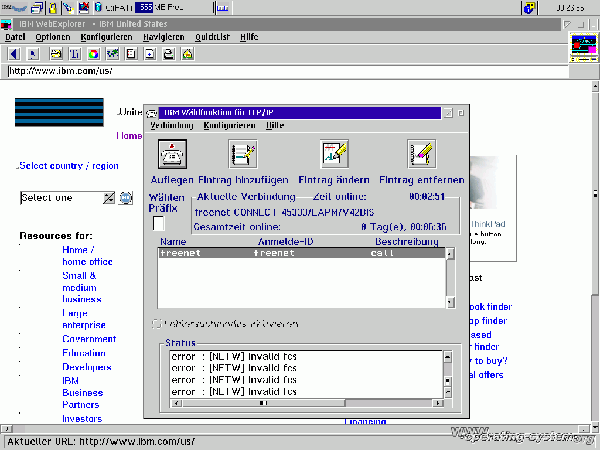Click the WarpCenter activity monitor graph

(x=222, y=8)
